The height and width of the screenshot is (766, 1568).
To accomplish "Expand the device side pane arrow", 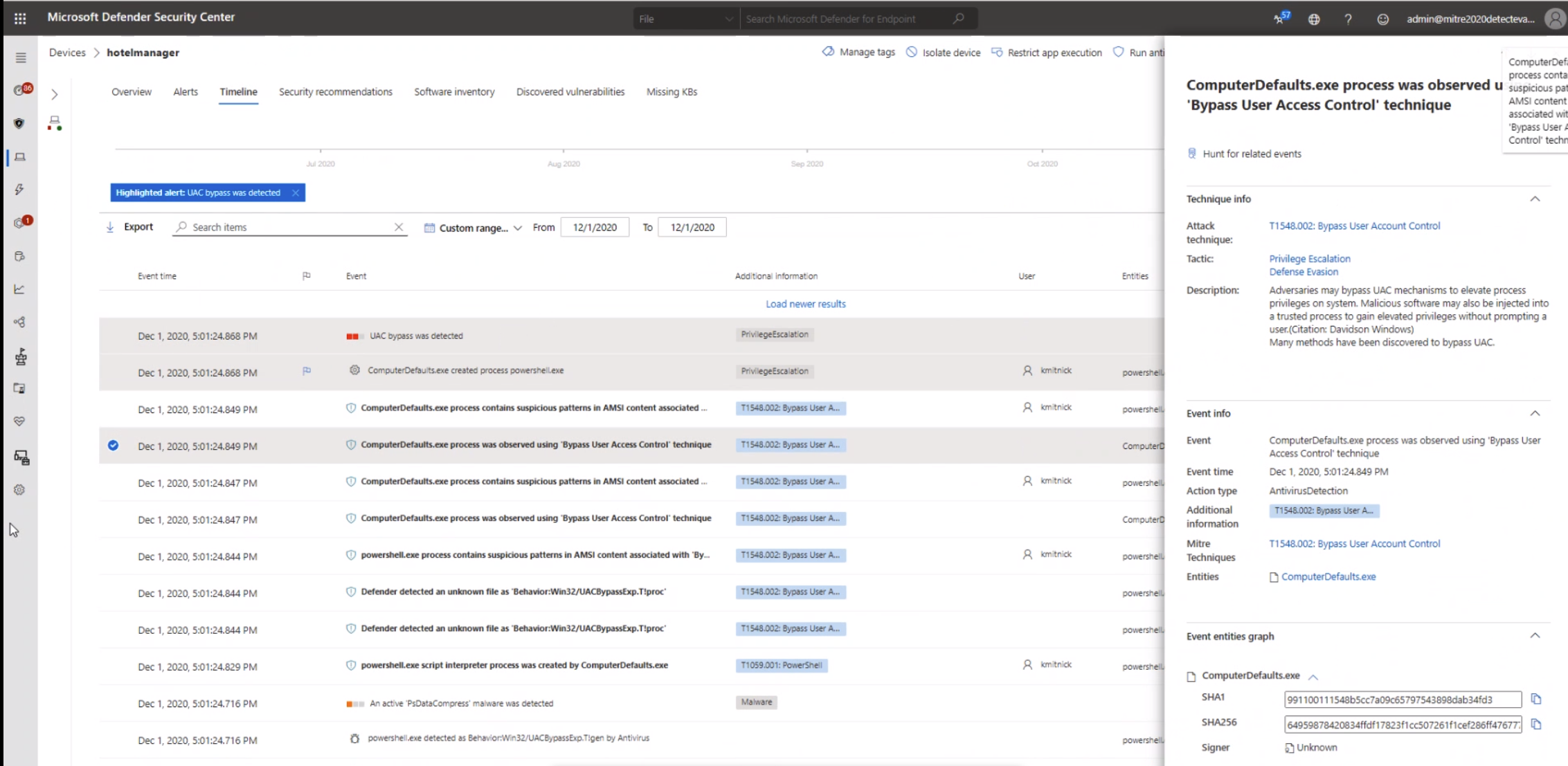I will (55, 94).
